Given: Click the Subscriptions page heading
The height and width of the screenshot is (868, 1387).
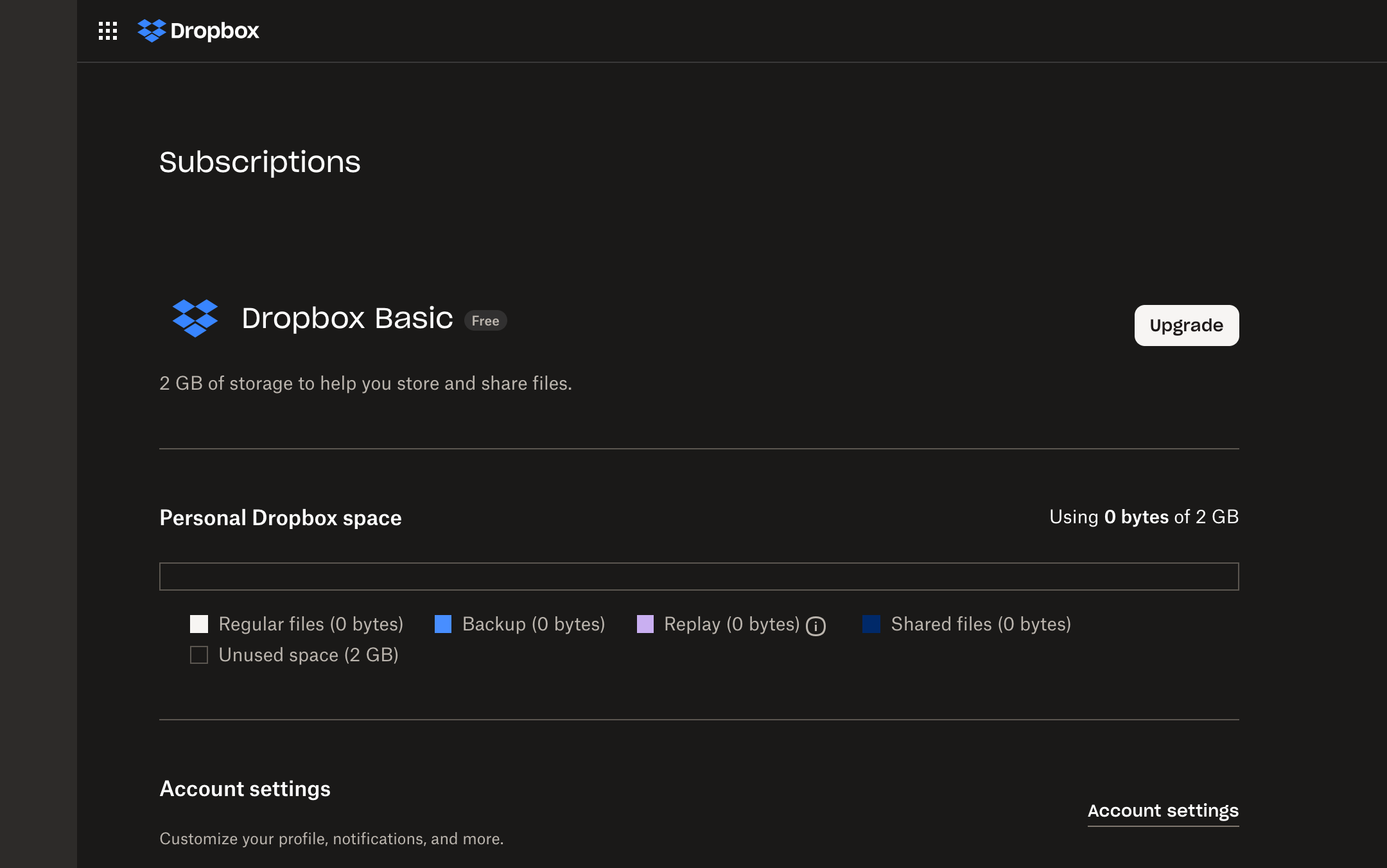Looking at the screenshot, I should [259, 162].
